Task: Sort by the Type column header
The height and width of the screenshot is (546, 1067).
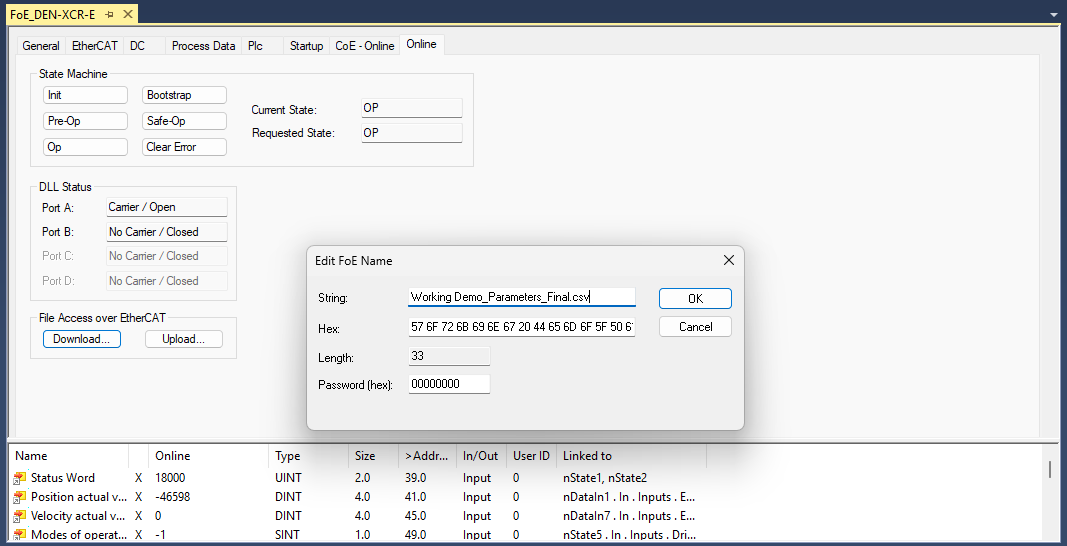Action: click(309, 456)
